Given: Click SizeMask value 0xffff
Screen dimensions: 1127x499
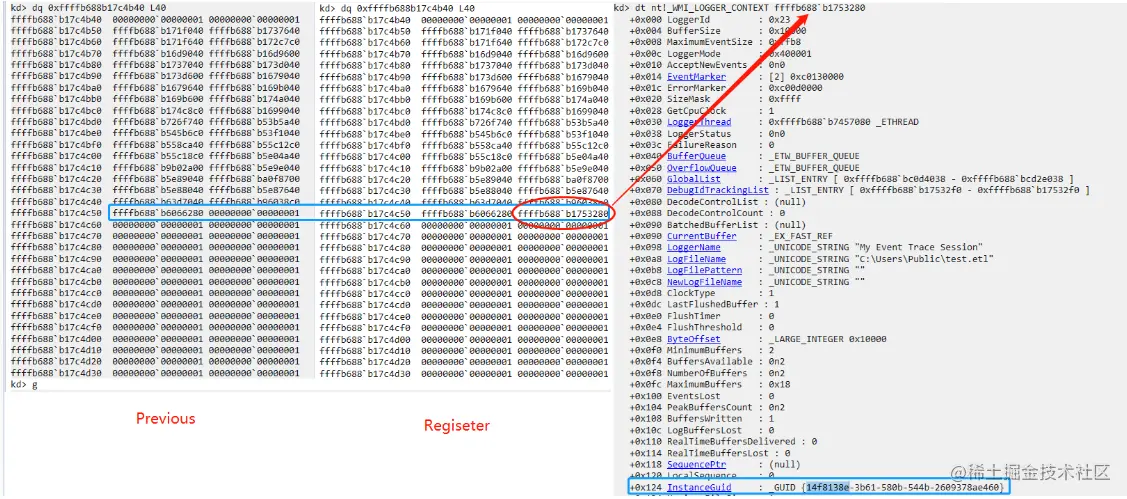Looking at the screenshot, I should point(785,99).
